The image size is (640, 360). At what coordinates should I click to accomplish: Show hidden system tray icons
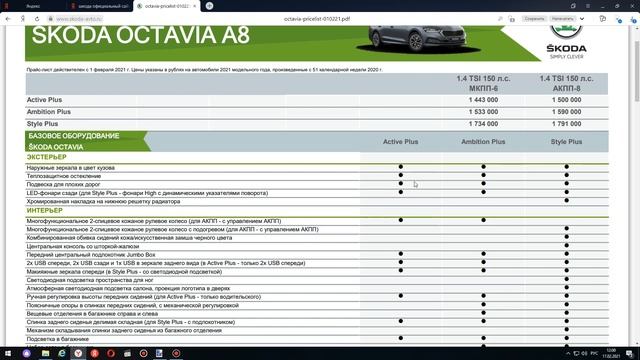(568, 353)
